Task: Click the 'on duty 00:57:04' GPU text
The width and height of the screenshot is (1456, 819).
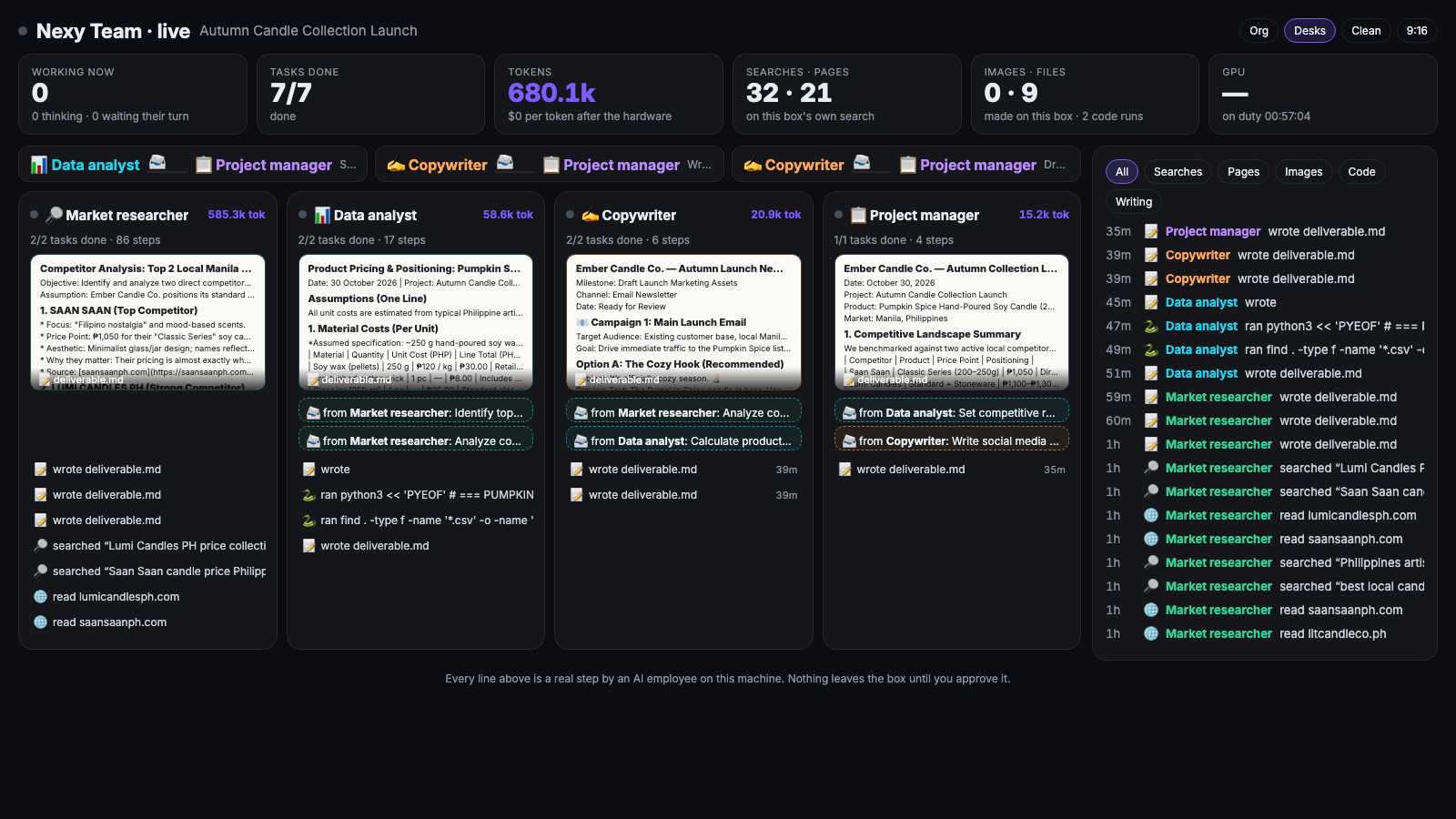Action: coord(1266,116)
